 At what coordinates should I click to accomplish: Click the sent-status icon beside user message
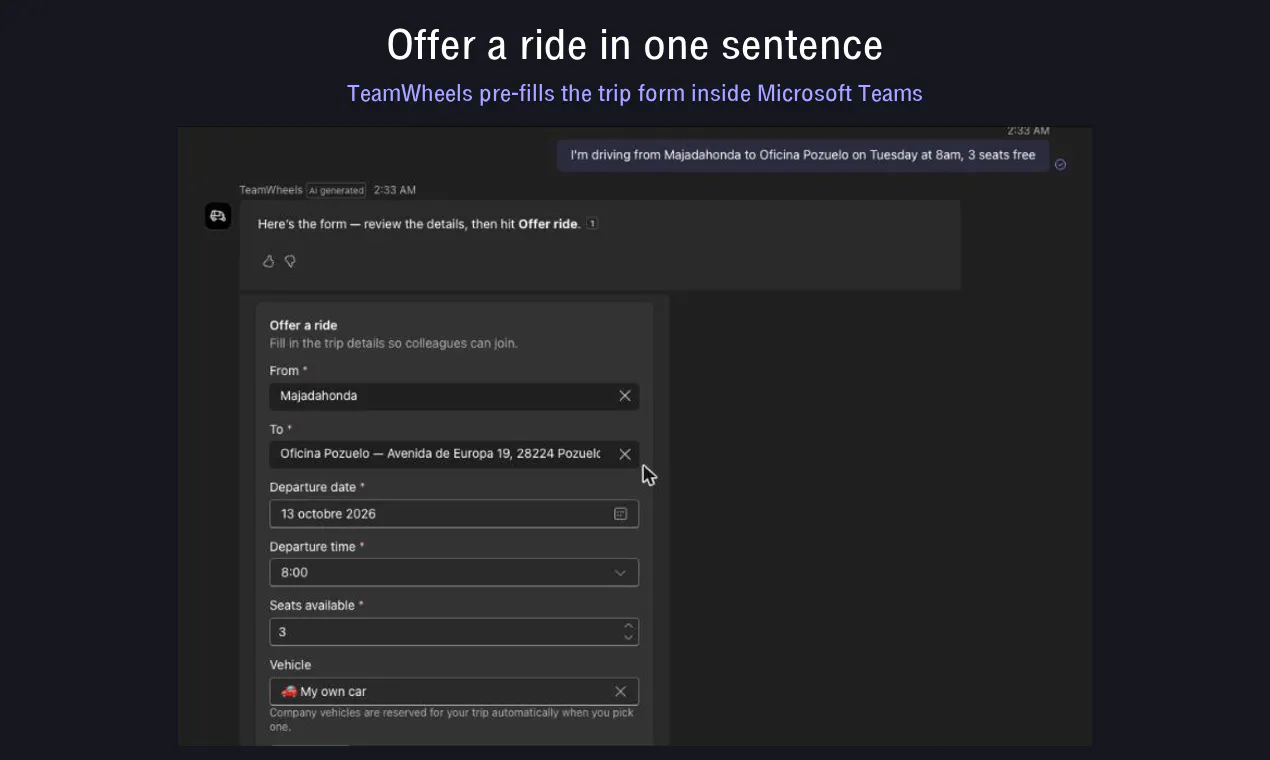(1061, 164)
